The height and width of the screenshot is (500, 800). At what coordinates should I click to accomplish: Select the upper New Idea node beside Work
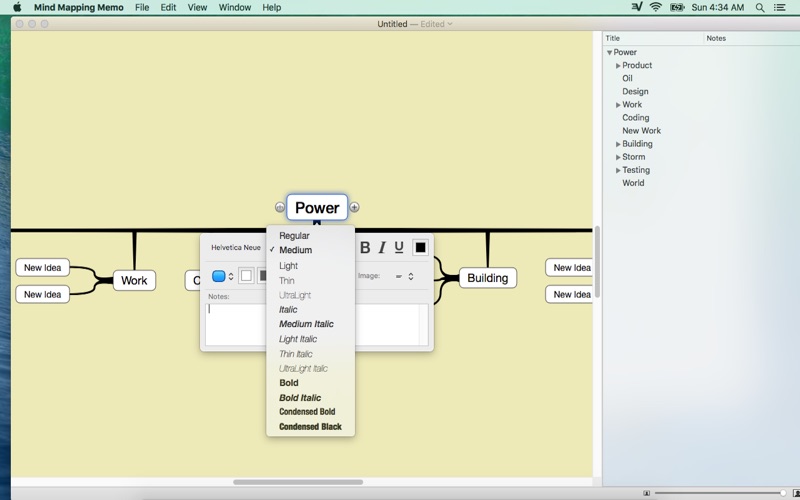(x=42, y=268)
